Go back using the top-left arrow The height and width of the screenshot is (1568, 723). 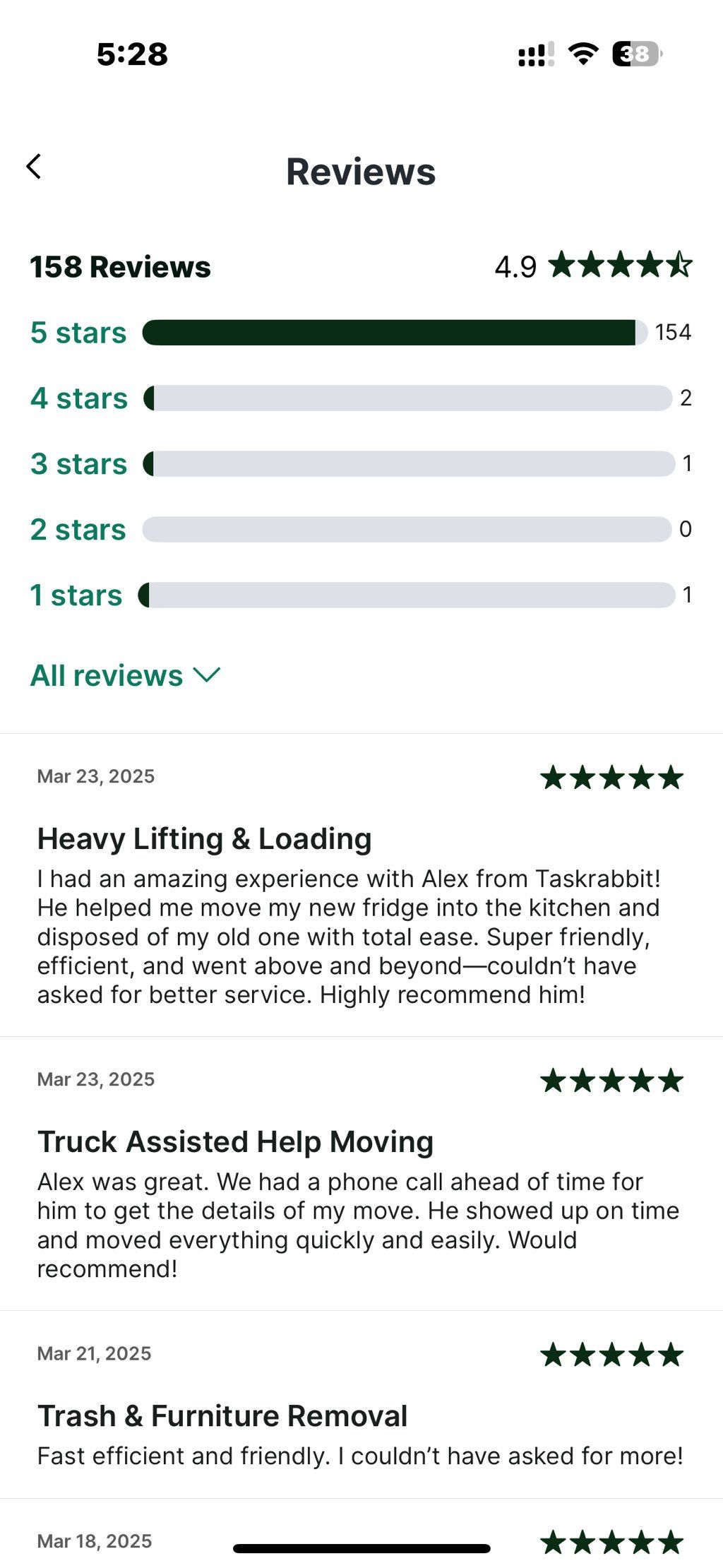pyautogui.click(x=33, y=167)
